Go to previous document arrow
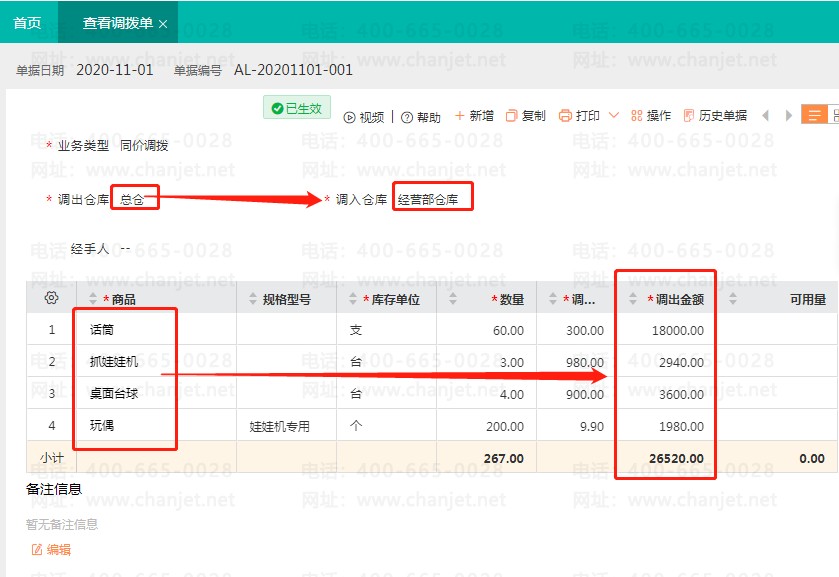The image size is (839, 577). point(766,116)
